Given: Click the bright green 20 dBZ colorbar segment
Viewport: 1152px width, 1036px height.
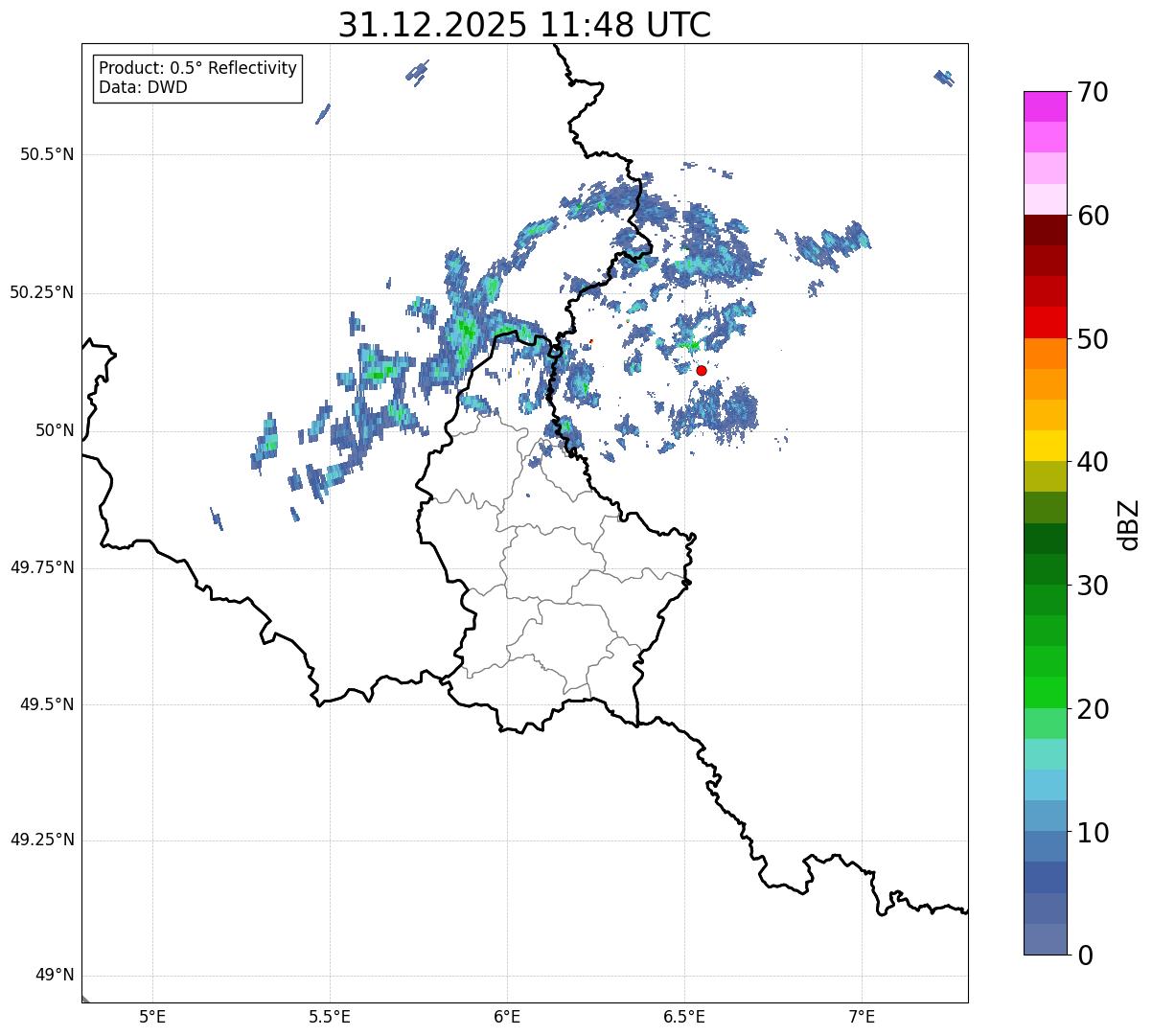Looking at the screenshot, I should 1045,693.
